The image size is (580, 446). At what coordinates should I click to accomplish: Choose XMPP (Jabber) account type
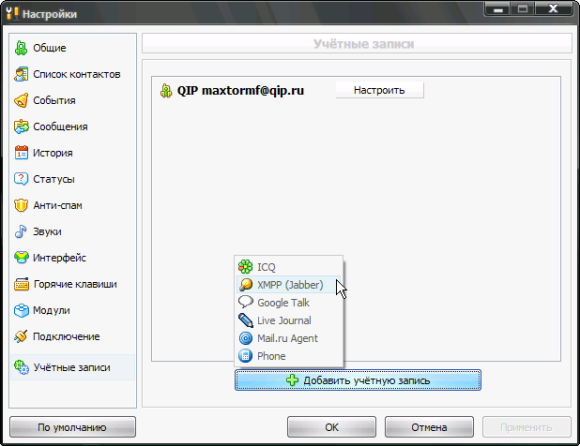[289, 285]
